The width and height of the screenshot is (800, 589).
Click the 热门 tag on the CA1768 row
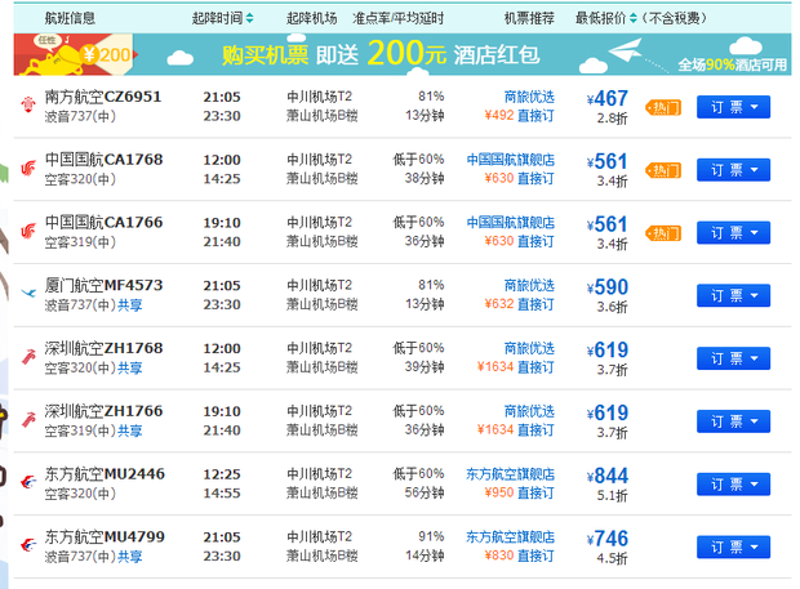pos(663,170)
